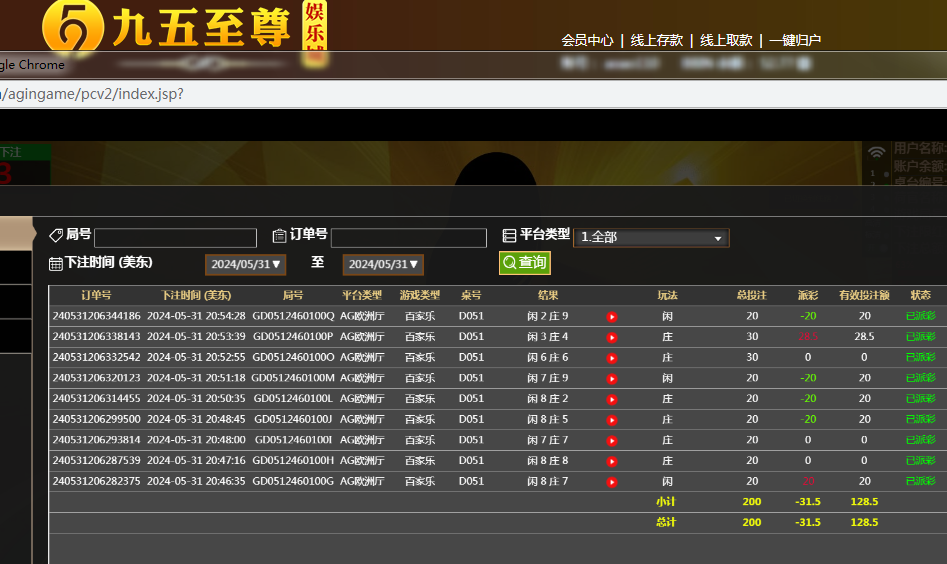
Task: Click replay icon for round GD0512460100M
Action: point(612,379)
